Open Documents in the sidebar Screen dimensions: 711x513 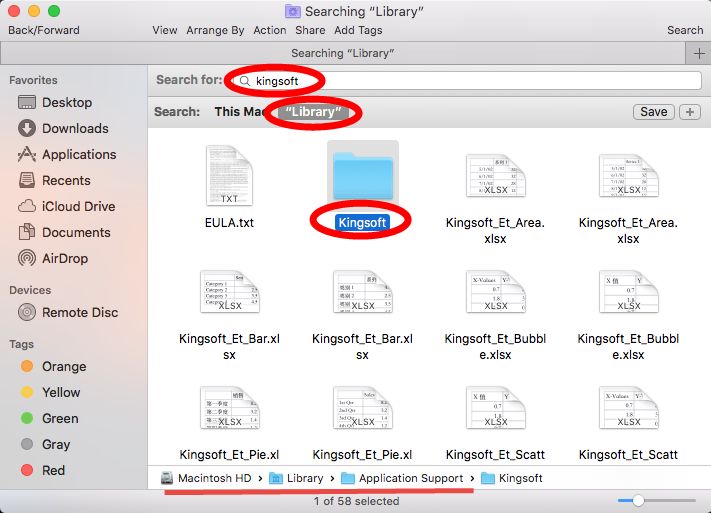click(64, 232)
